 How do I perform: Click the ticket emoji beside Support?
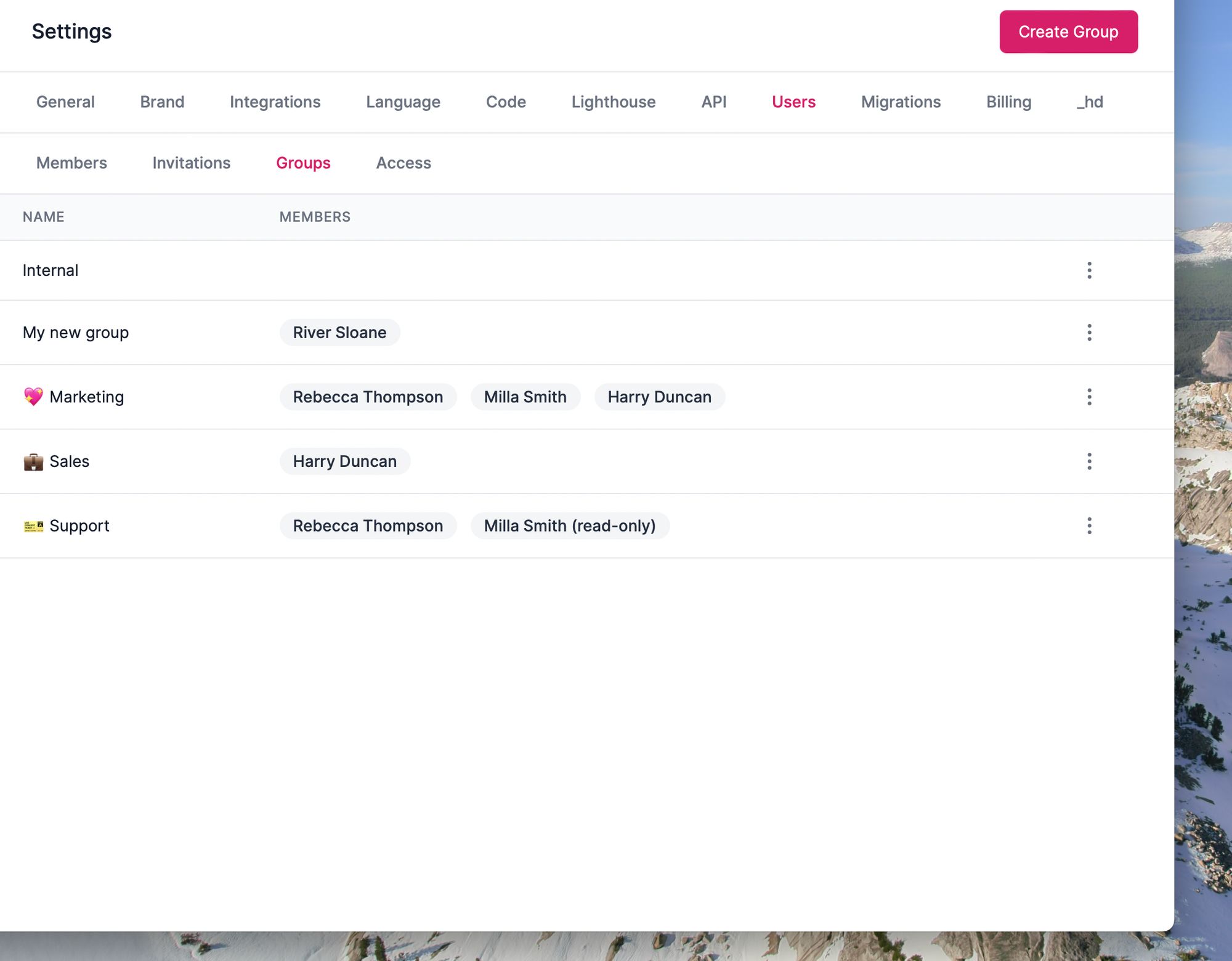pyautogui.click(x=33, y=526)
